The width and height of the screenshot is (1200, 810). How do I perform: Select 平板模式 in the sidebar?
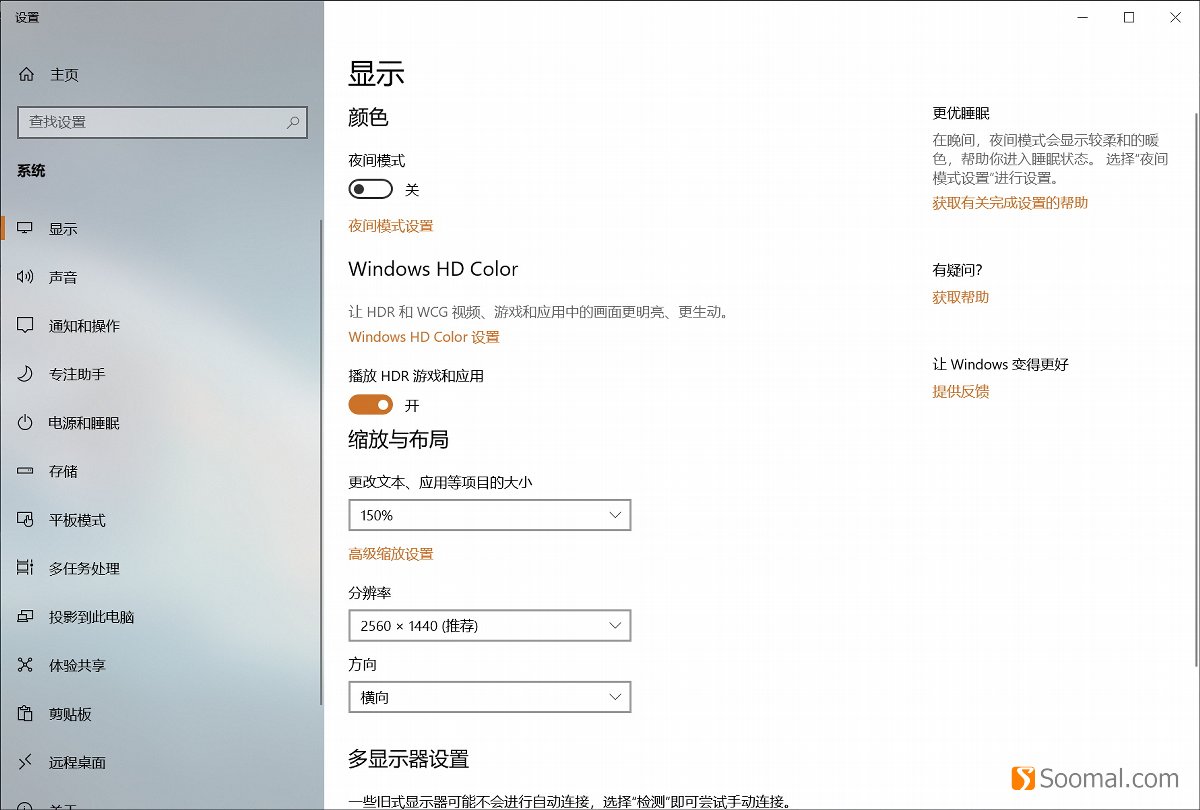pos(75,519)
